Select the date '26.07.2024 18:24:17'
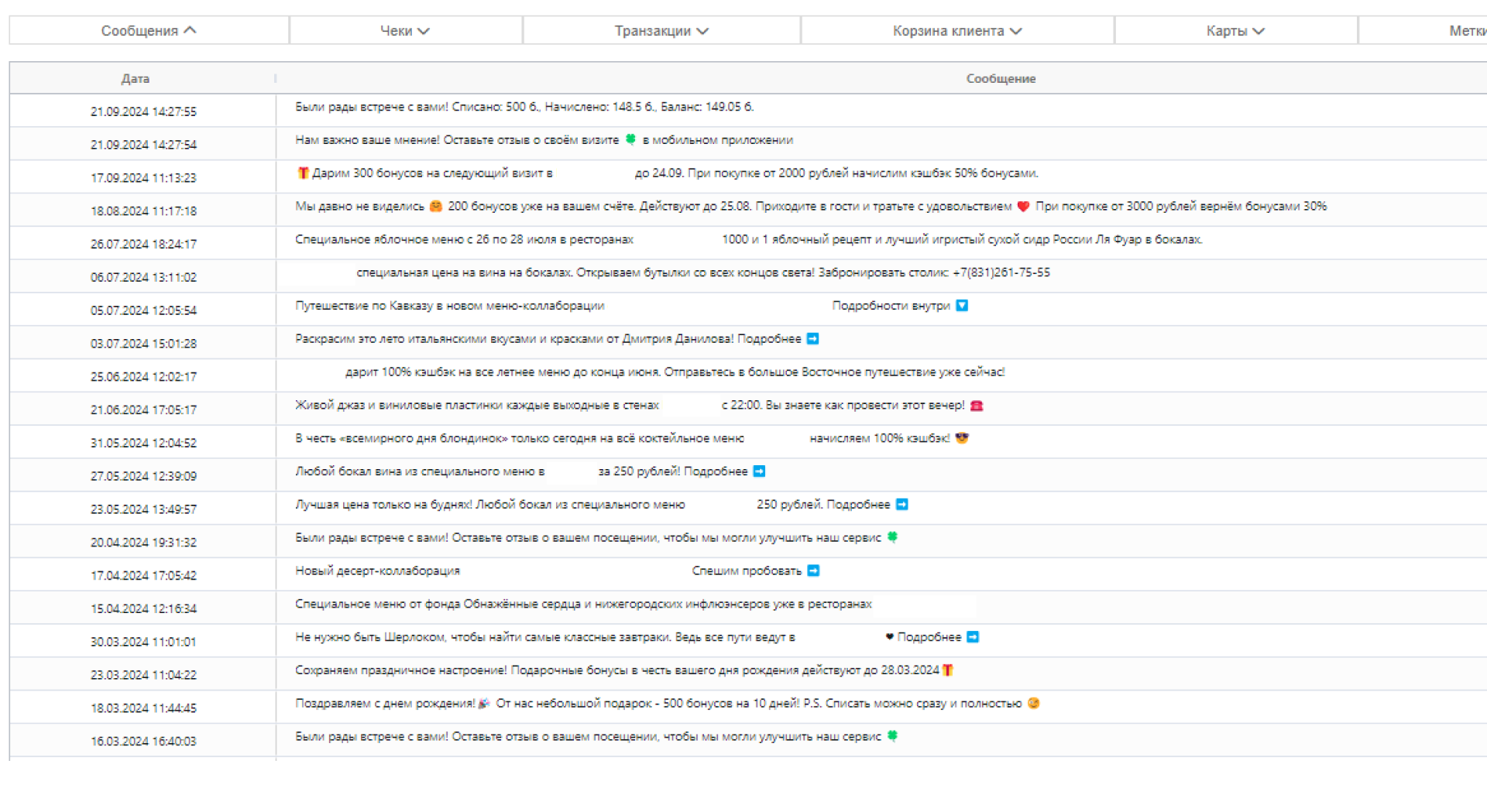This screenshot has width=1487, height=812. click(x=143, y=245)
